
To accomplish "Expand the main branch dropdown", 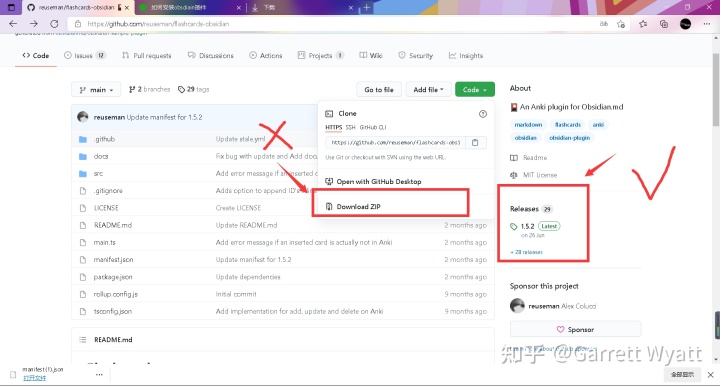I will pyautogui.click(x=96, y=90).
